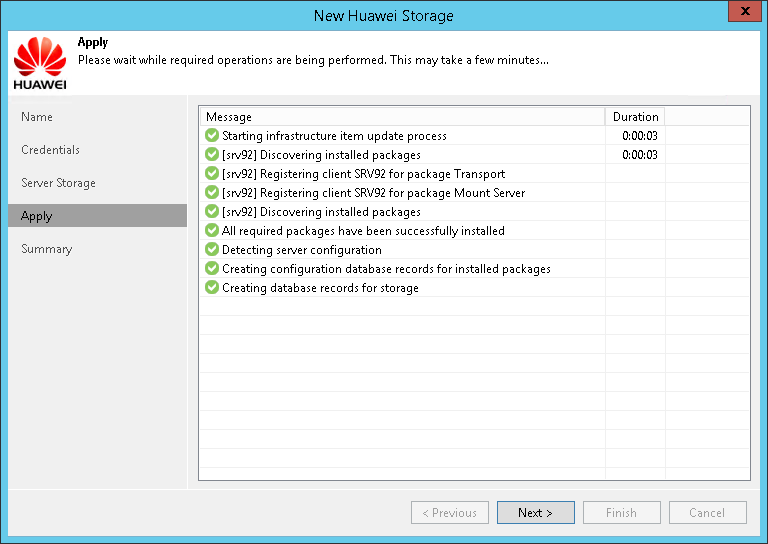Select the 'Starting infrastructure item update process' row
The width and height of the screenshot is (768, 544).
click(474, 136)
